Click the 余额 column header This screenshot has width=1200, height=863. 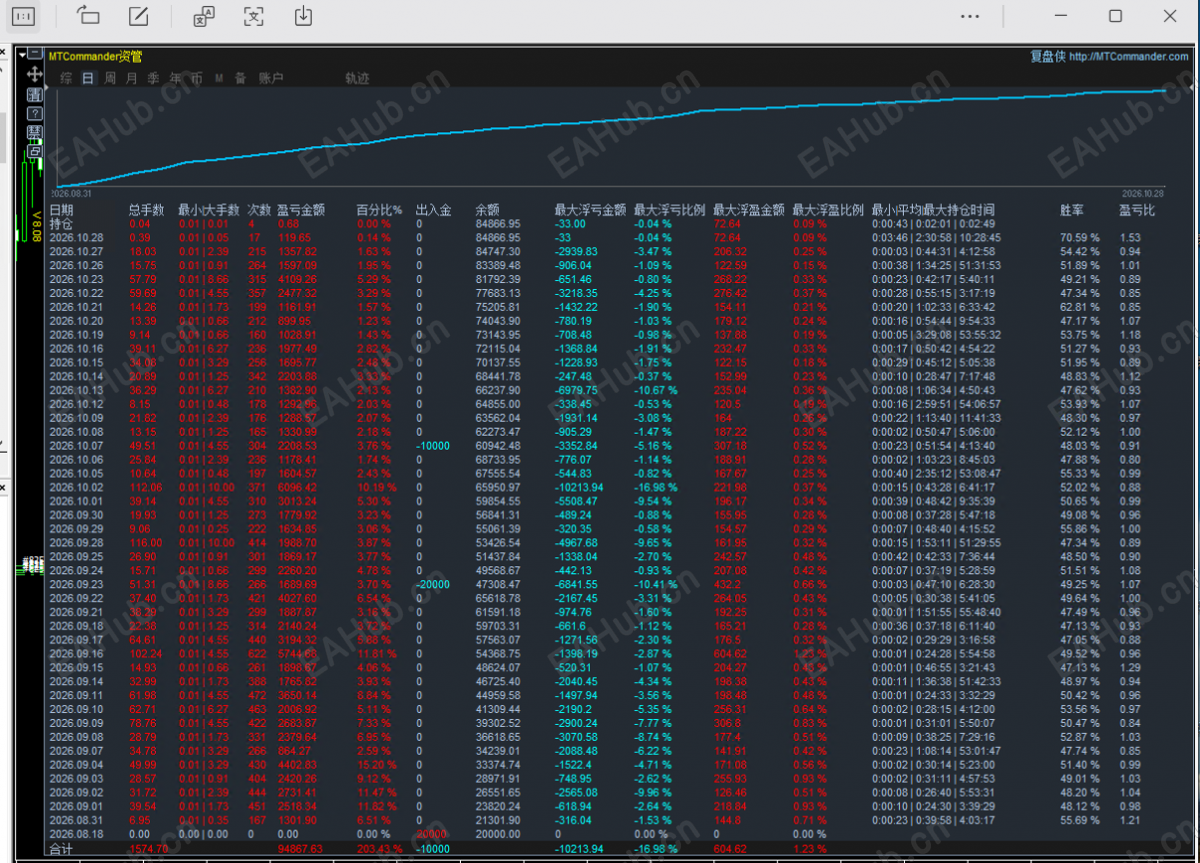(x=488, y=210)
